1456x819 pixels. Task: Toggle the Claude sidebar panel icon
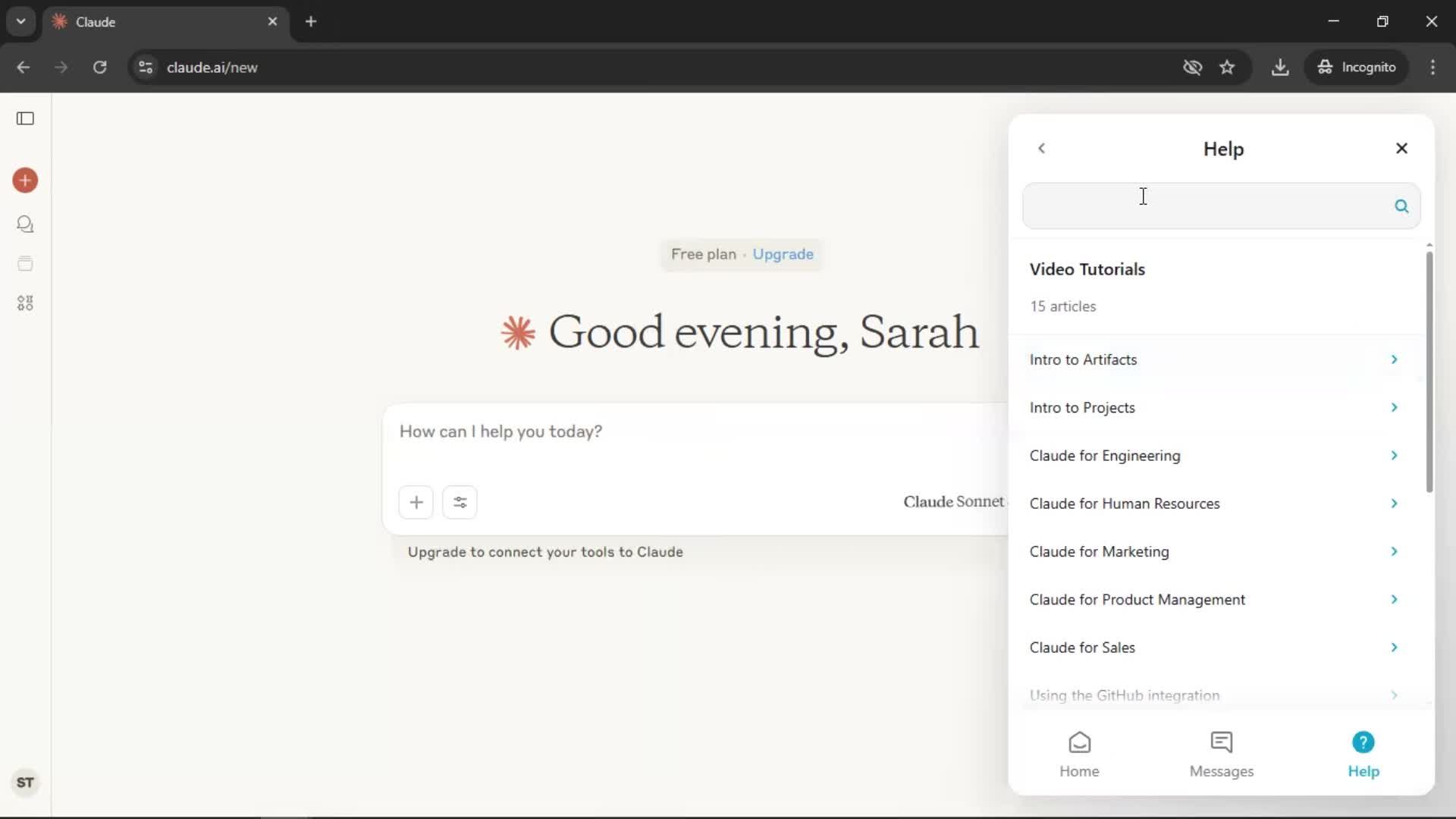(x=25, y=118)
